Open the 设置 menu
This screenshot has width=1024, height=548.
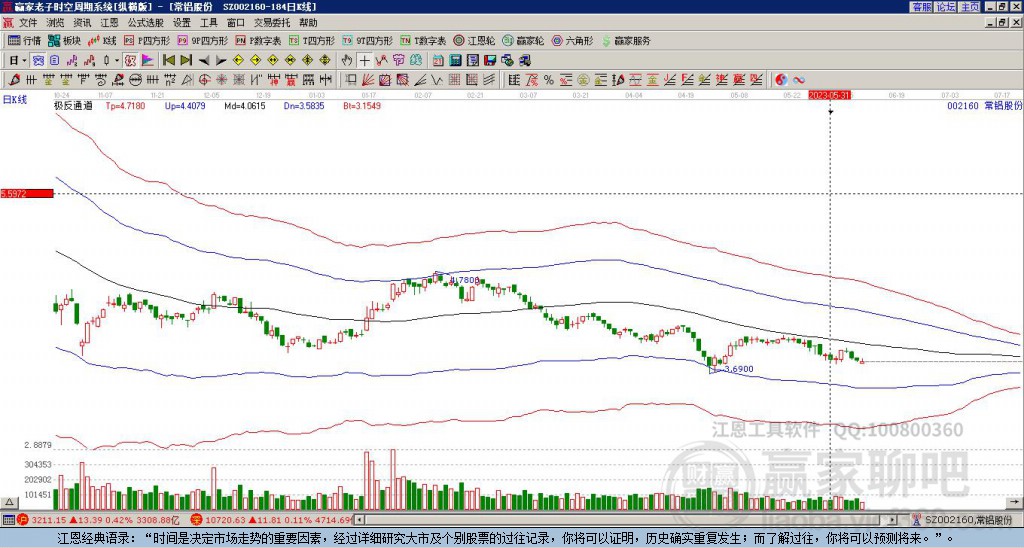[182, 23]
